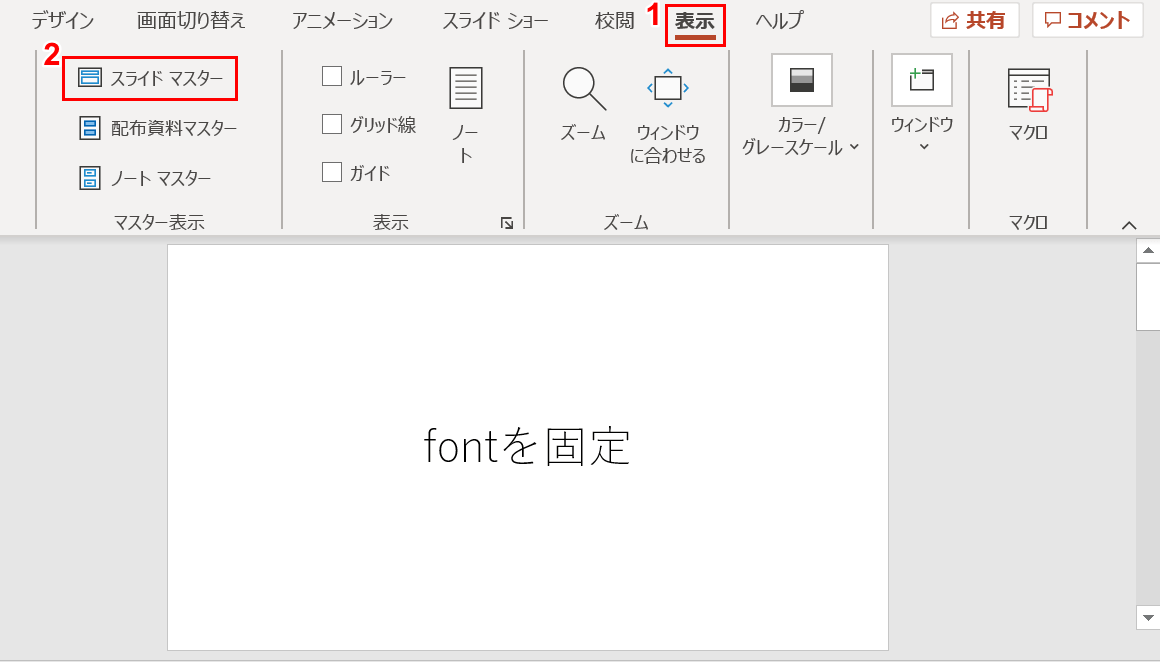Image resolution: width=1160 pixels, height=662 pixels.
Task: Open the コメント pane
Action: [1087, 20]
